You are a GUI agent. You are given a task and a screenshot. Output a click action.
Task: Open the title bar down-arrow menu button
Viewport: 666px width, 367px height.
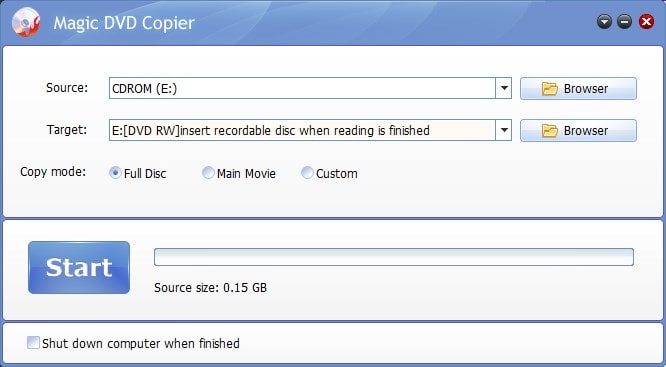604,22
